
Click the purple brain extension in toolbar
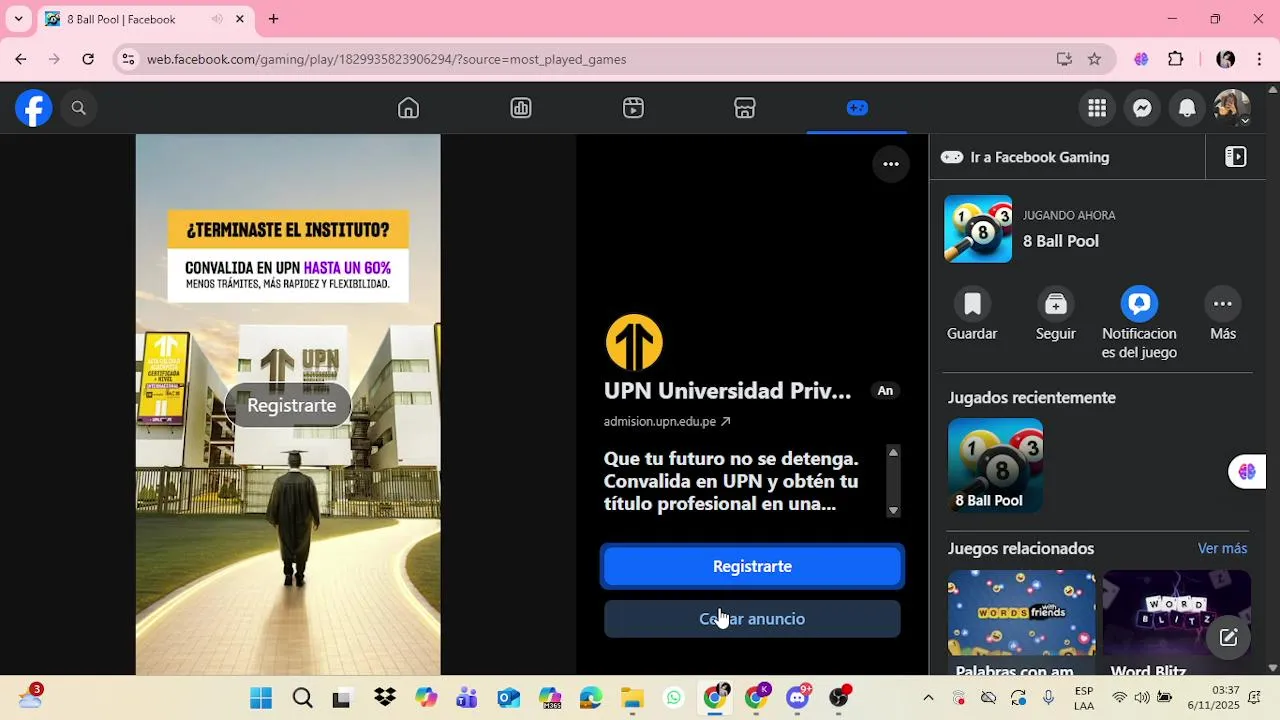pyautogui.click(x=1141, y=59)
